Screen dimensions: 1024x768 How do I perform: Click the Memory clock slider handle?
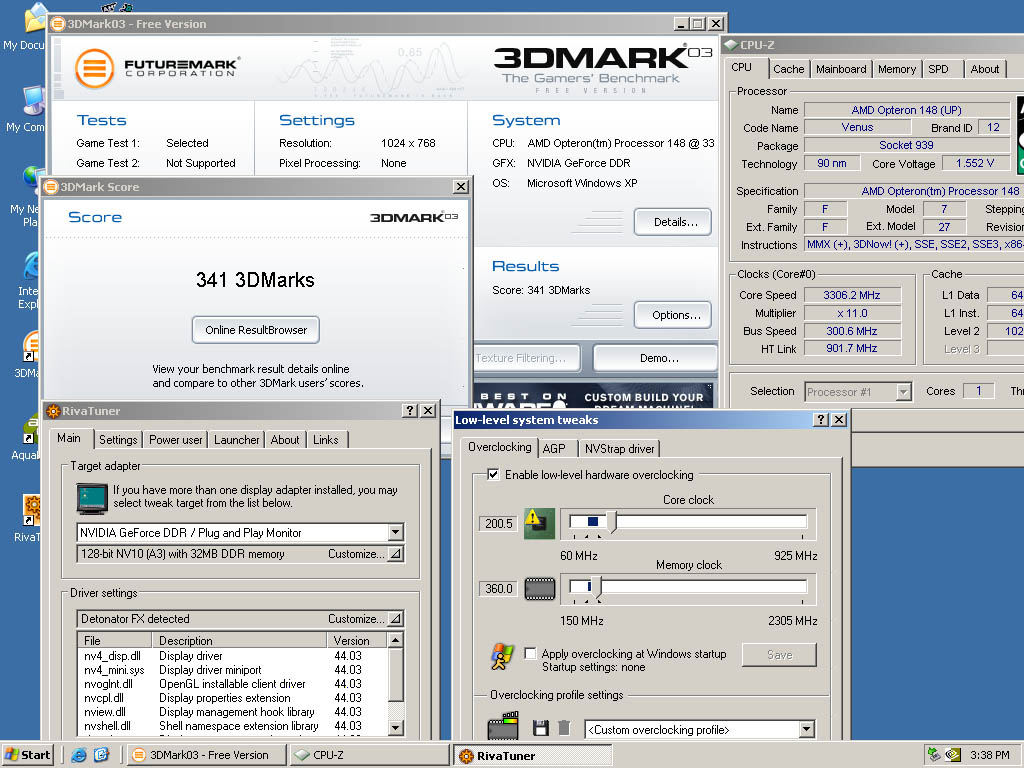pos(596,588)
